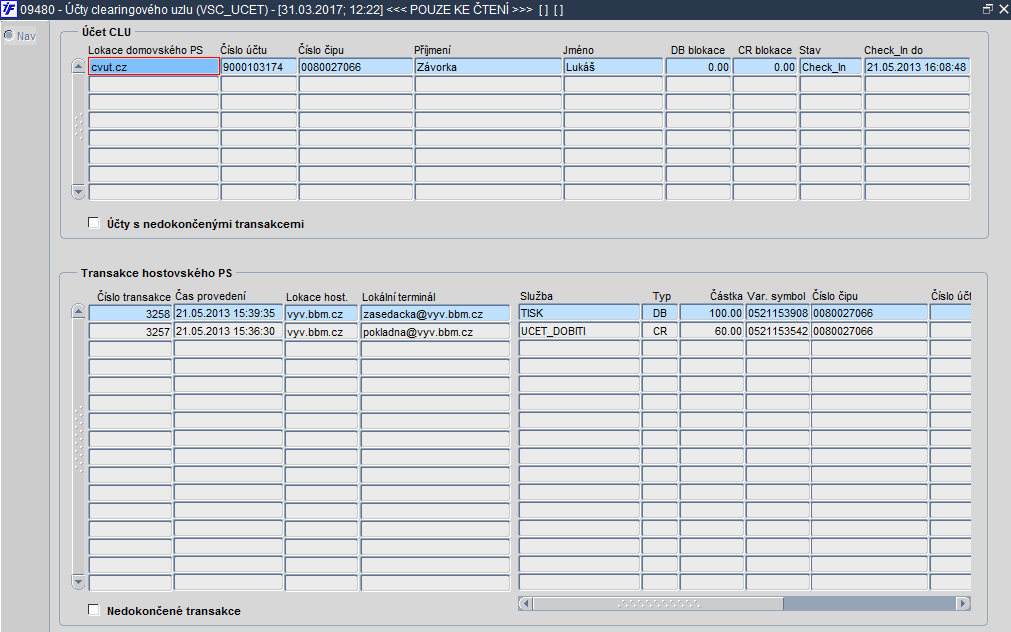
Task: Click time 21.05.2013 15:39:35
Action: click(x=228, y=313)
